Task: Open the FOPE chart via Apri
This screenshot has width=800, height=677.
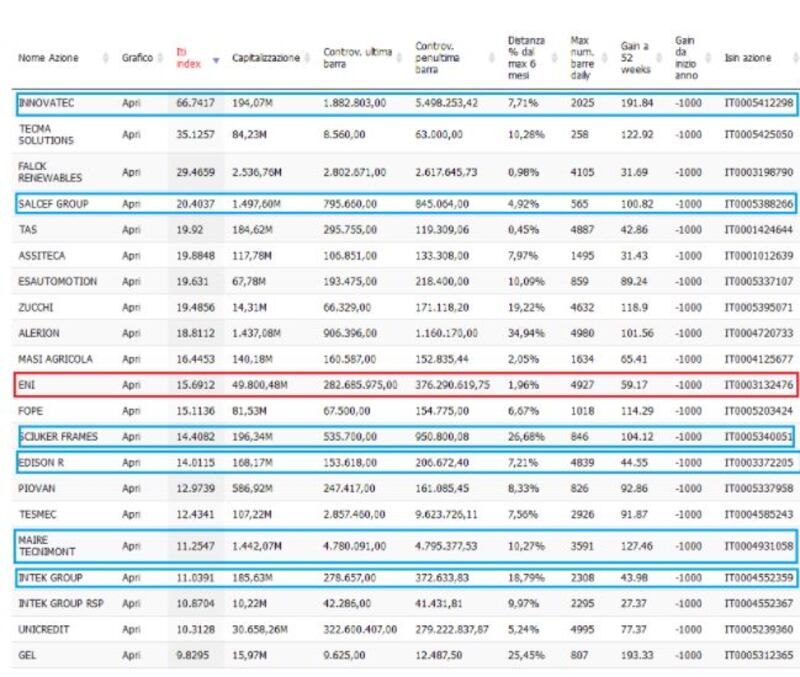Action: [x=131, y=411]
